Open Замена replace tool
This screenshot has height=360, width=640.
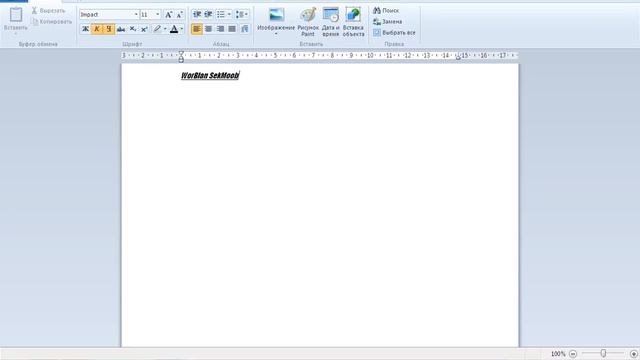(x=387, y=22)
